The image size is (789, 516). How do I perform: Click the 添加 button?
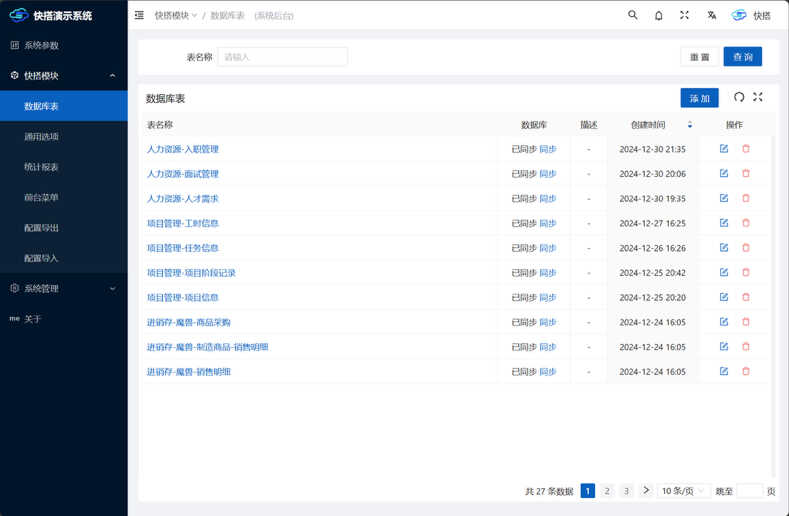click(x=699, y=98)
